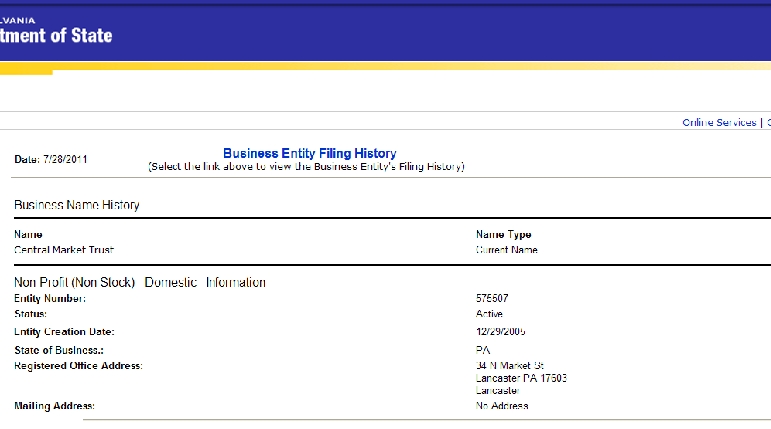The image size is (771, 429).
Task: Click the Date 7/28/2011 text
Action: (x=53, y=160)
